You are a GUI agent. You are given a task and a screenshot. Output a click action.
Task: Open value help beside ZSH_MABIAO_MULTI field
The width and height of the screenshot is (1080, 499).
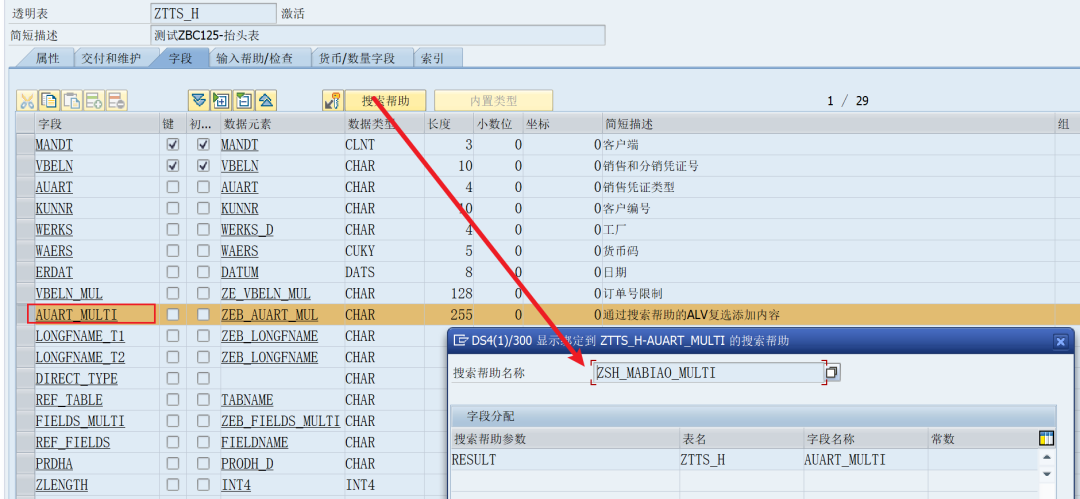click(833, 373)
